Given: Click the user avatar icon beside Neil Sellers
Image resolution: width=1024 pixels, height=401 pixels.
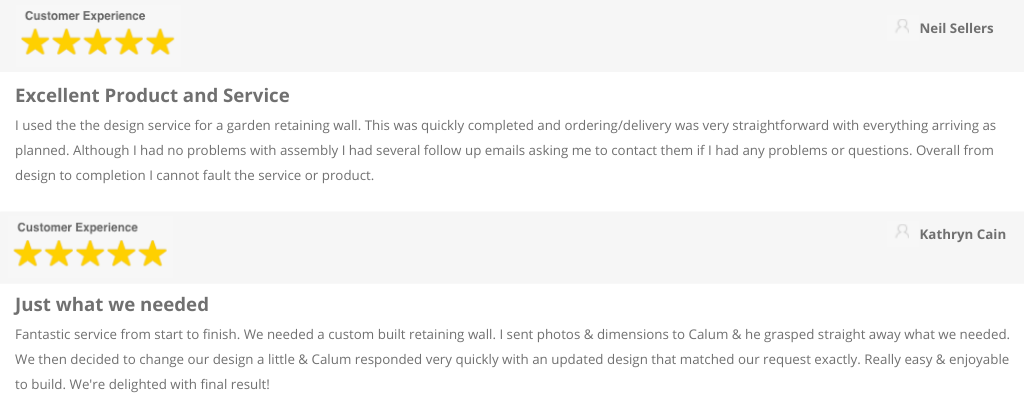Looking at the screenshot, I should [902, 27].
